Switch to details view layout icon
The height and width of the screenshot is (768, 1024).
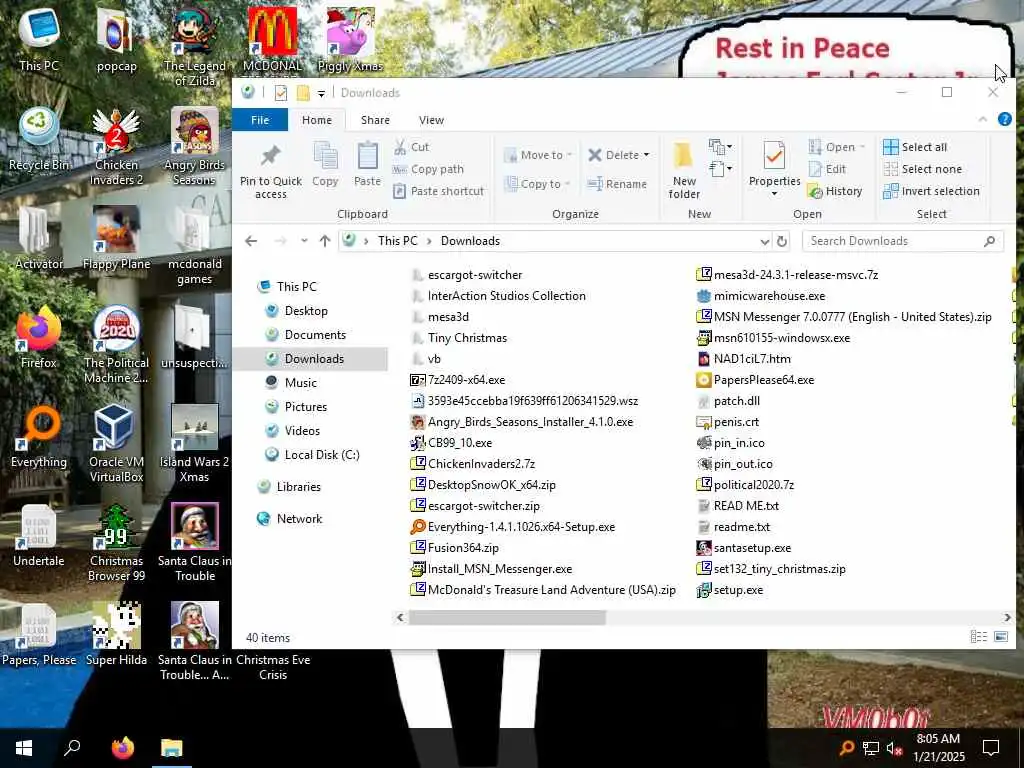tap(978, 637)
